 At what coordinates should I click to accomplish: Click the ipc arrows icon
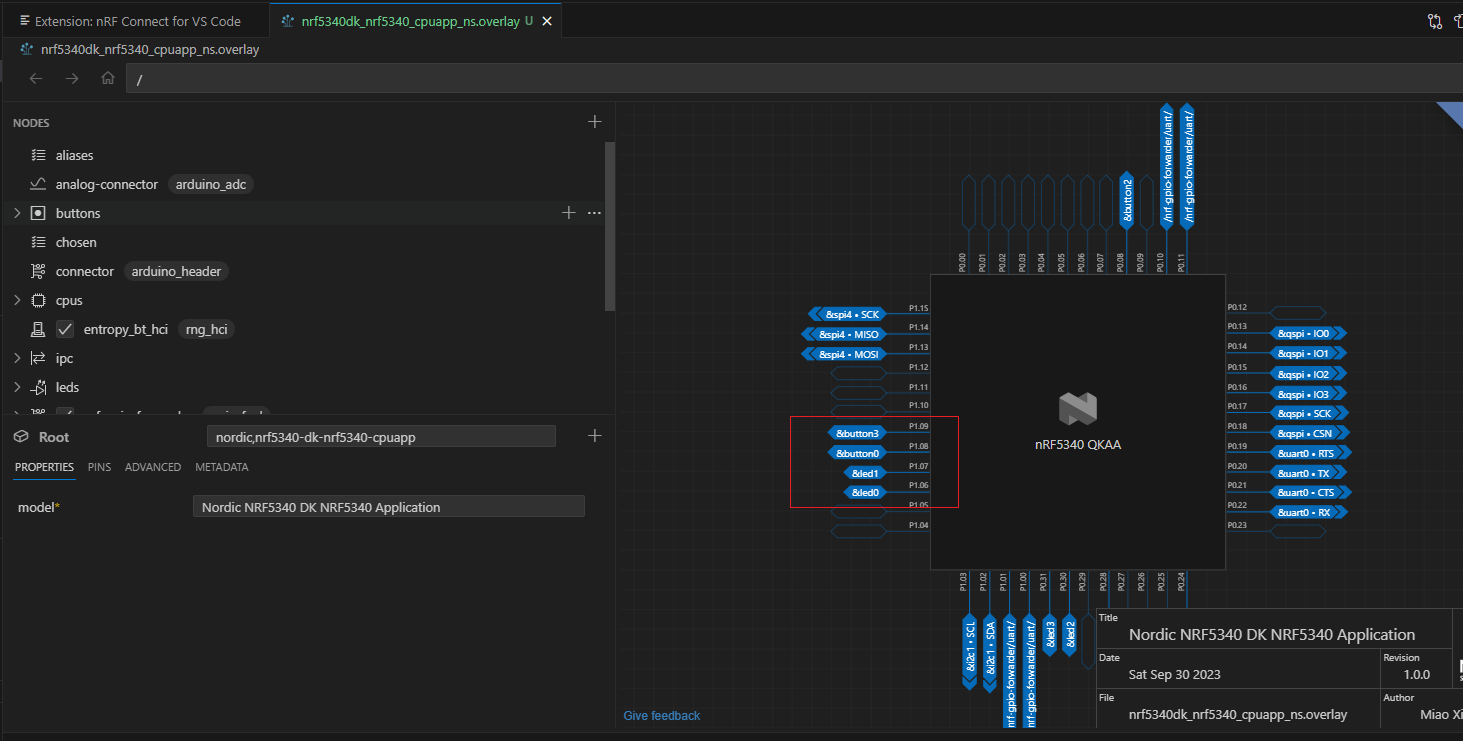coord(38,359)
